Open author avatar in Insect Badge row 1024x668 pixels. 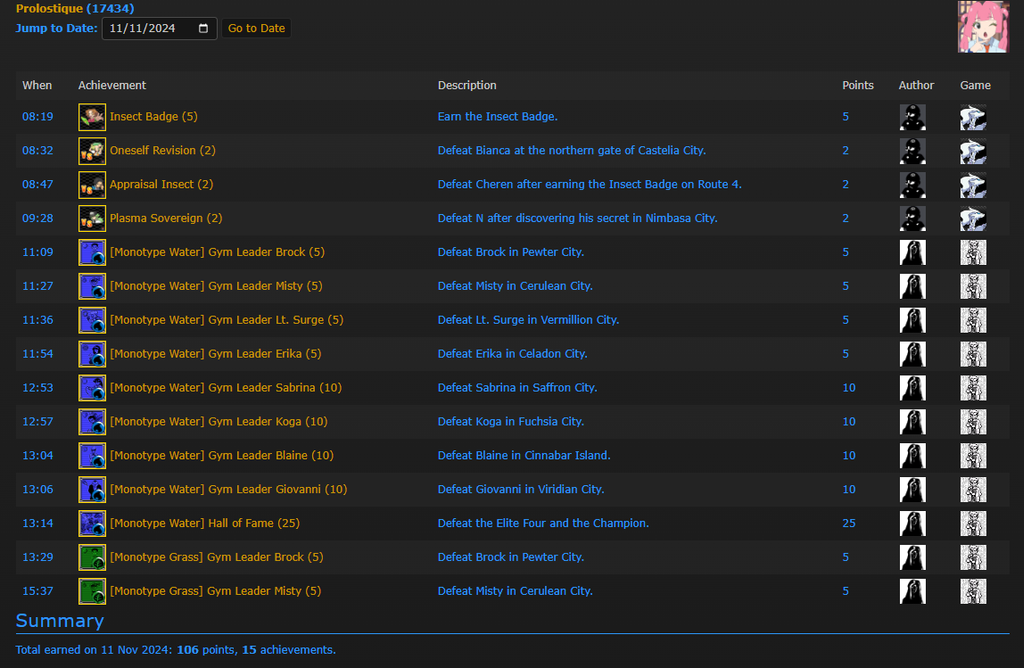click(912, 117)
